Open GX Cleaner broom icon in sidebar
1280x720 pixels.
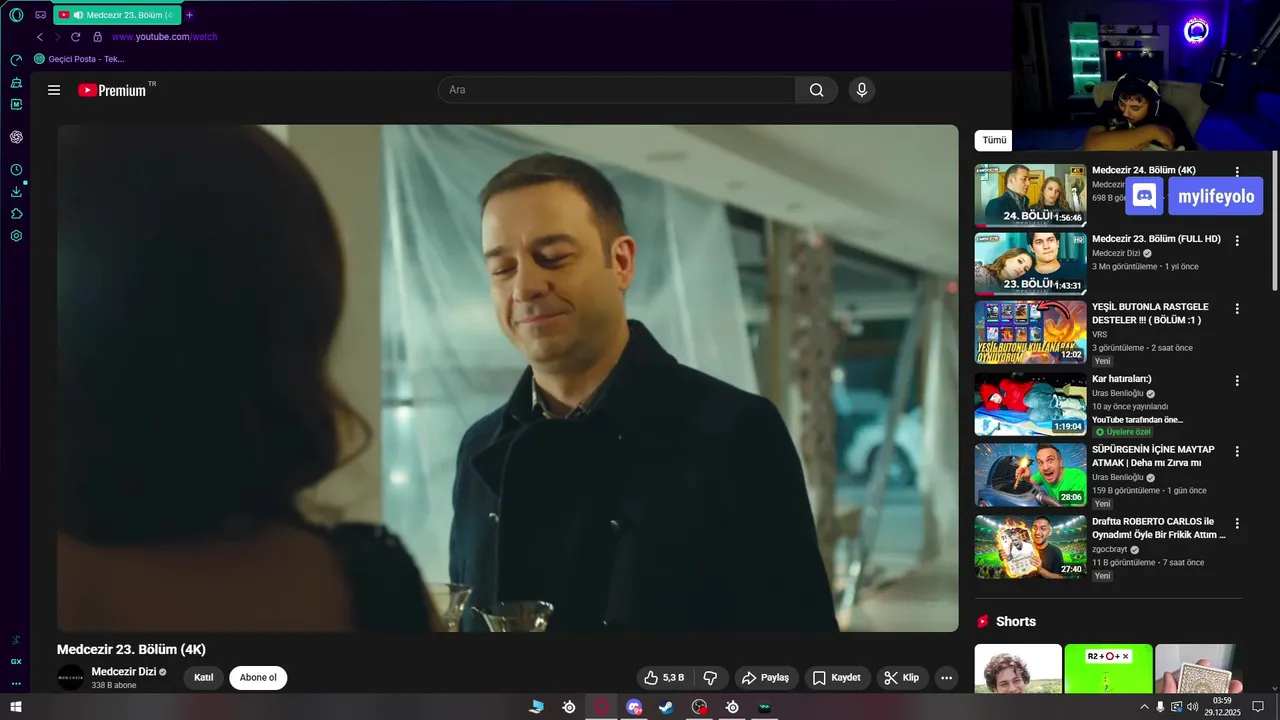click(16, 83)
